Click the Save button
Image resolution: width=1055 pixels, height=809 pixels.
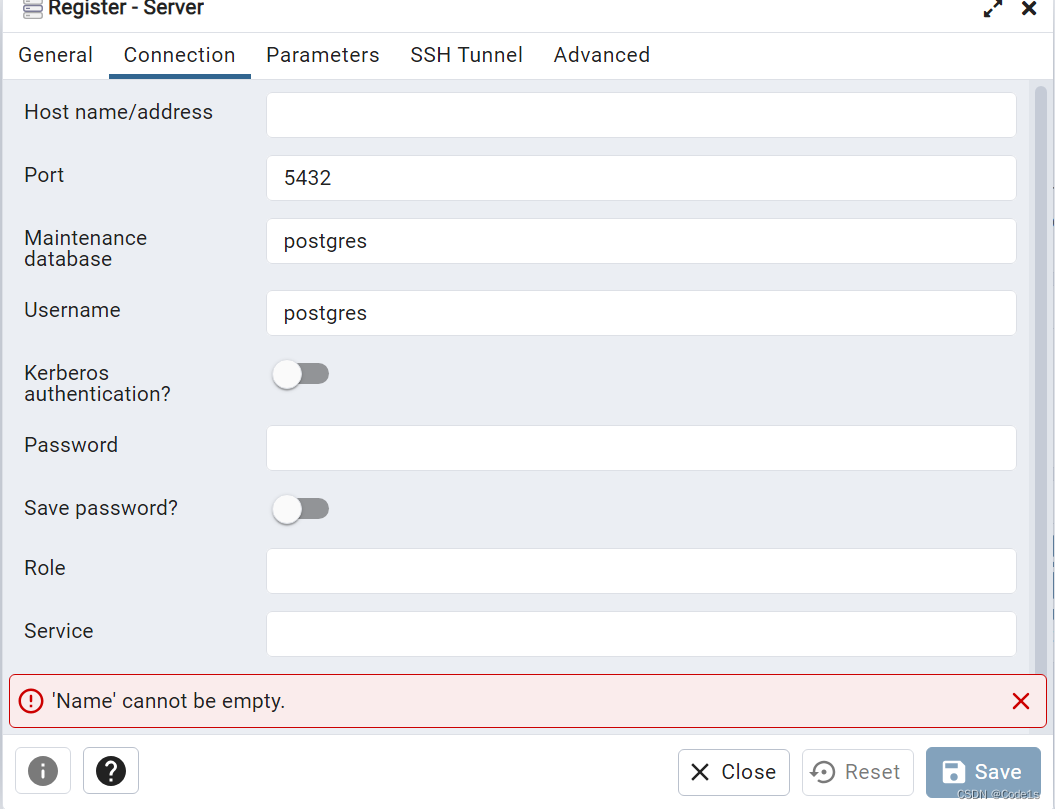pyautogui.click(x=983, y=772)
